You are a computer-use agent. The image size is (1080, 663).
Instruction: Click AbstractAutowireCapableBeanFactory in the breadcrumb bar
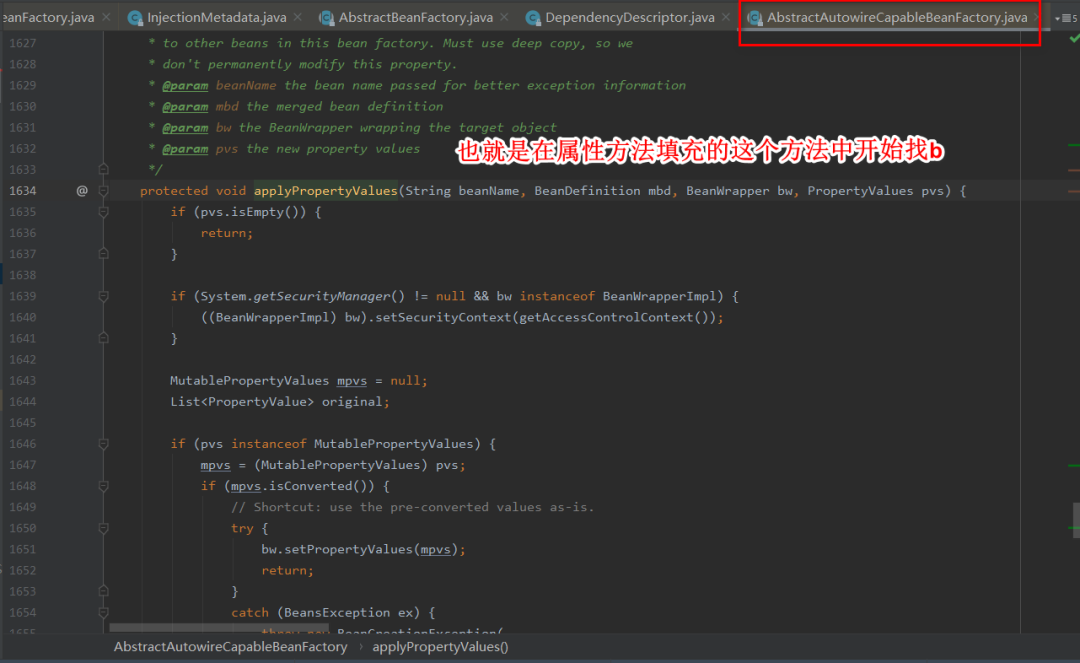click(230, 647)
